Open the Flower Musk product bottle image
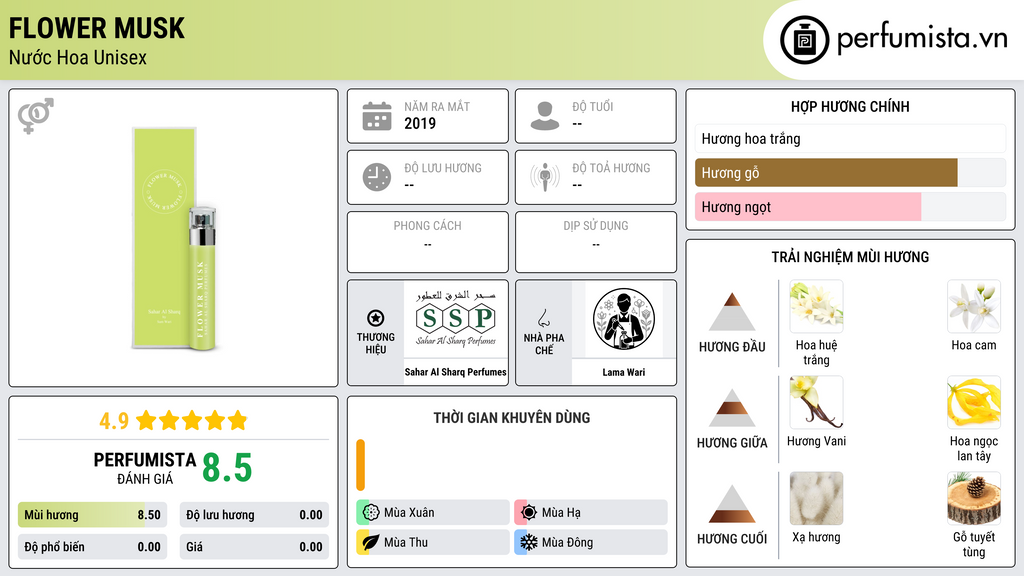 click(x=174, y=238)
